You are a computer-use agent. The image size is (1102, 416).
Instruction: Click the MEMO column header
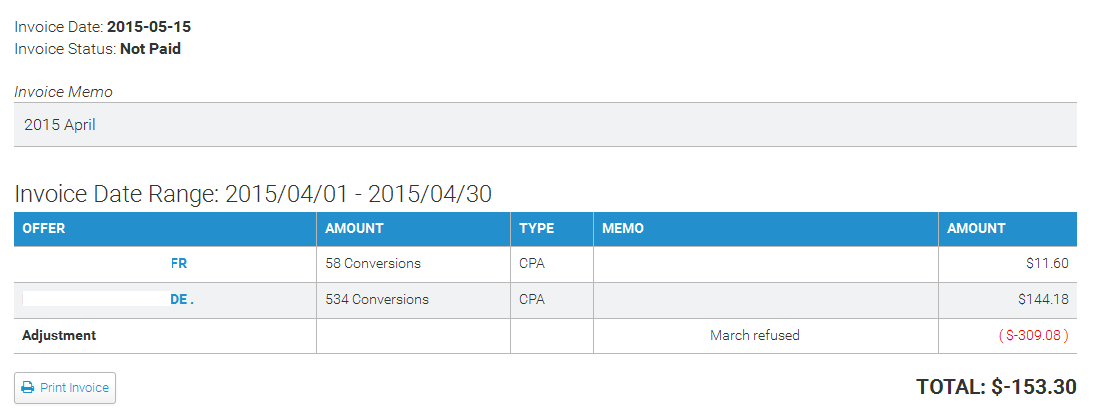pyautogui.click(x=623, y=229)
